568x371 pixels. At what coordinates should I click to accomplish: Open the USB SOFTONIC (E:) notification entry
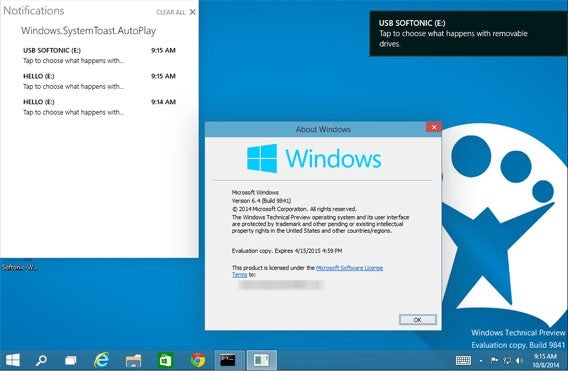pyautogui.click(x=99, y=55)
